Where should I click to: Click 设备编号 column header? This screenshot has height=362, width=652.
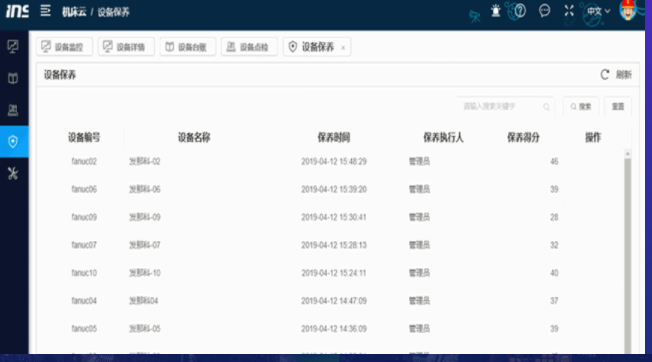click(84, 138)
